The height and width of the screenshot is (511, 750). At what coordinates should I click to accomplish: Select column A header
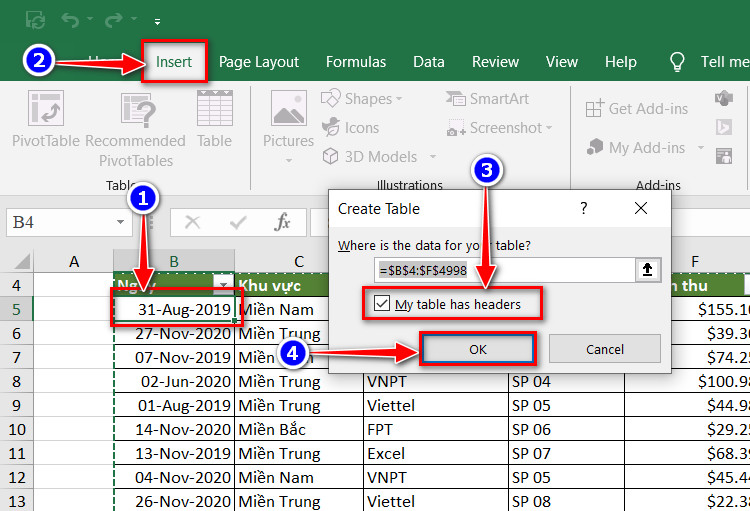click(x=74, y=262)
